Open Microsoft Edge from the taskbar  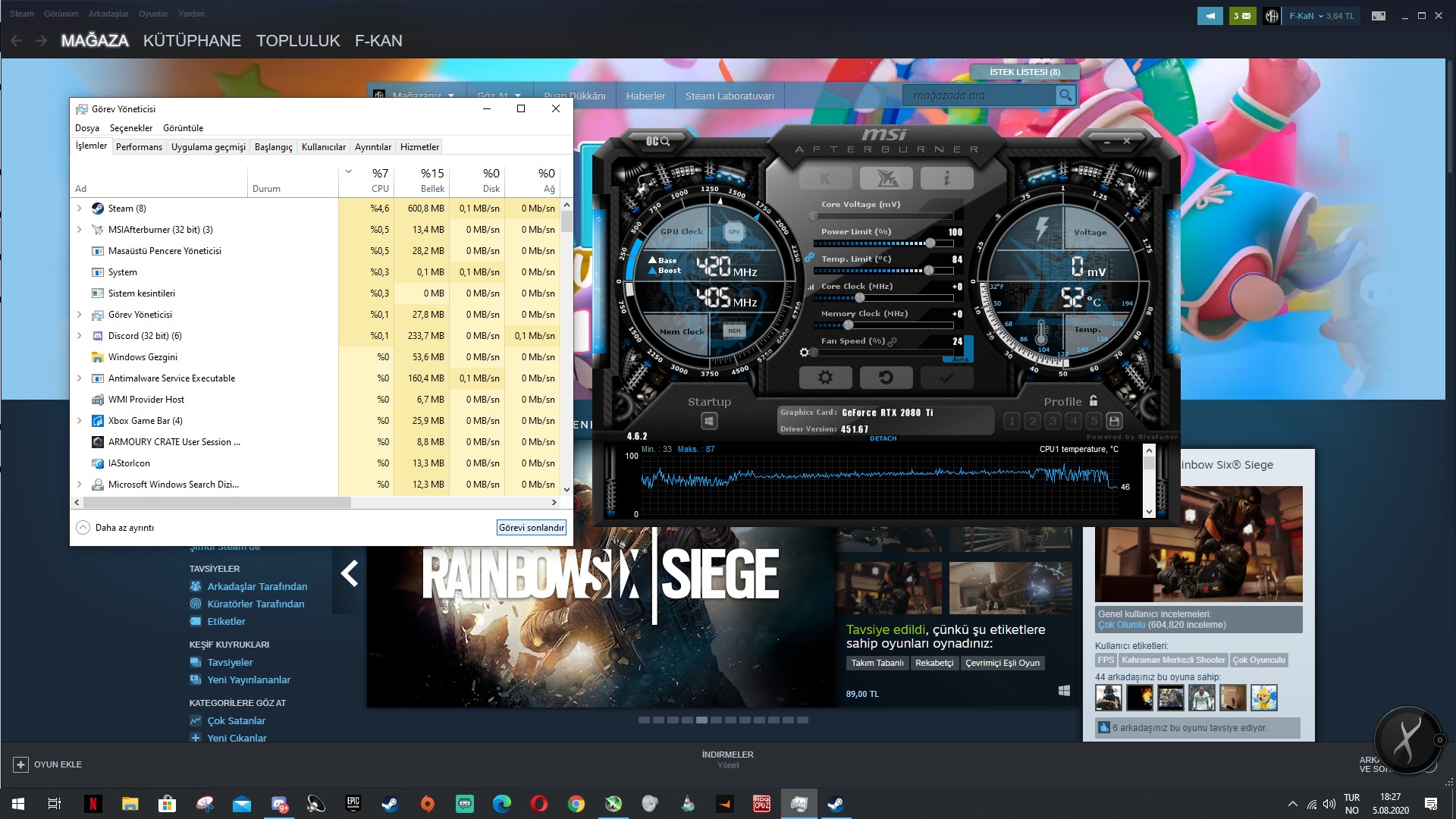coord(501,804)
